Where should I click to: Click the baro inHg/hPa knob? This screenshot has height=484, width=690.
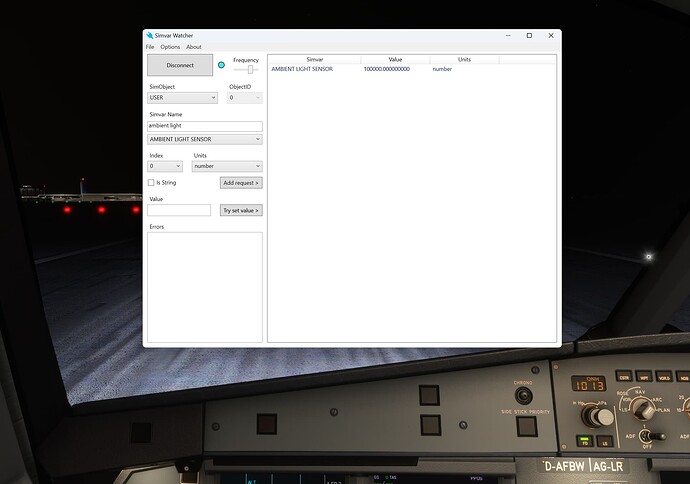597,416
